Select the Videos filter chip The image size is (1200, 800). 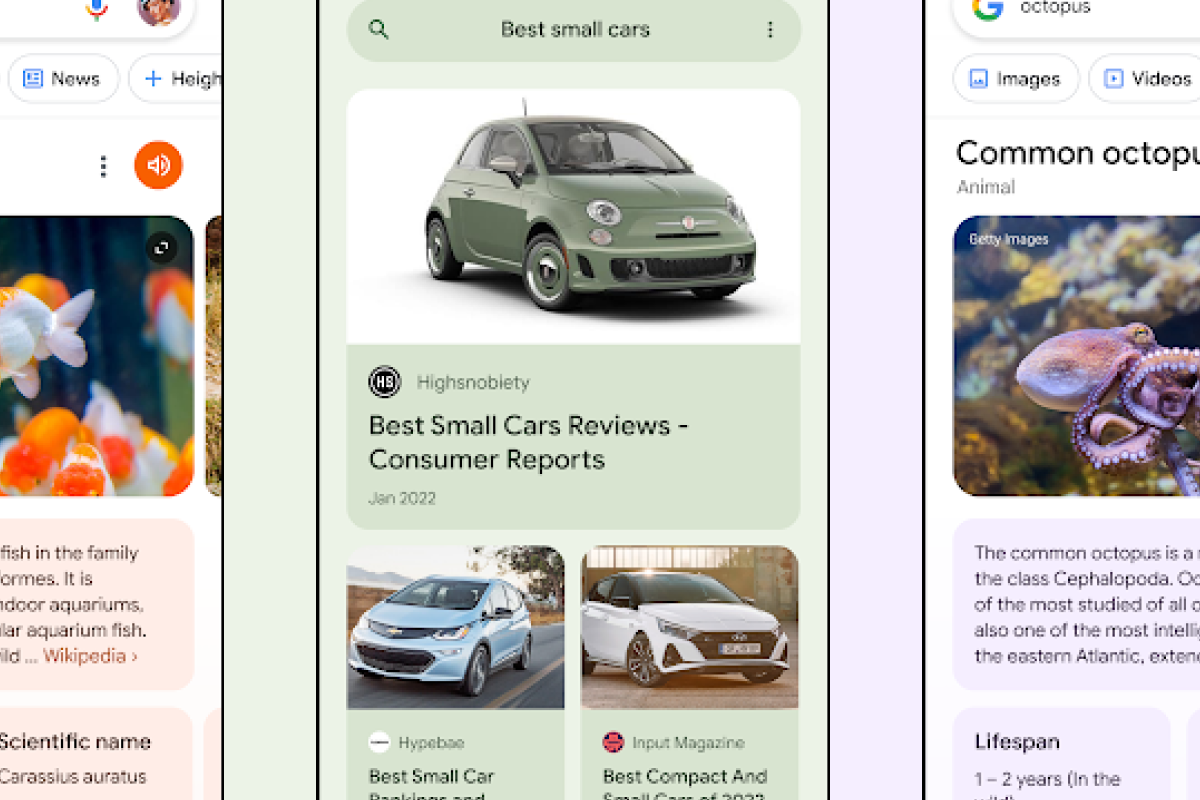point(1146,79)
